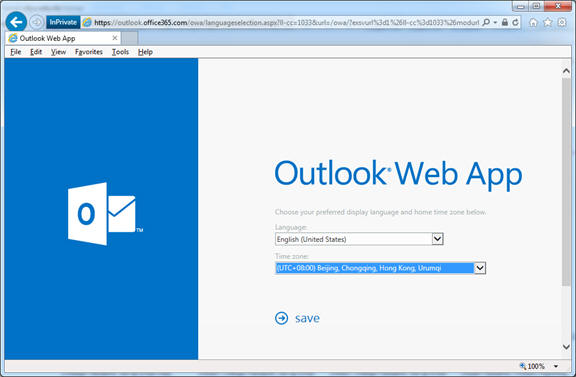Open the zoom level 100% dropdown arrow

[x=556, y=366]
